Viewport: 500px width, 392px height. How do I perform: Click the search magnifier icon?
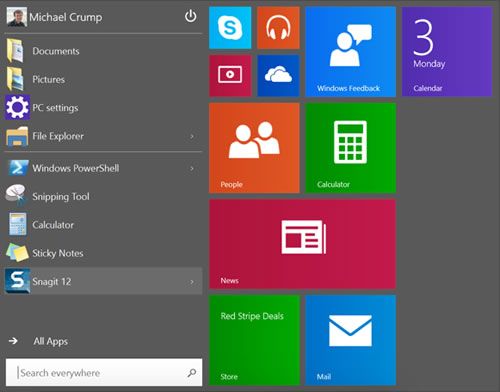coord(192,373)
